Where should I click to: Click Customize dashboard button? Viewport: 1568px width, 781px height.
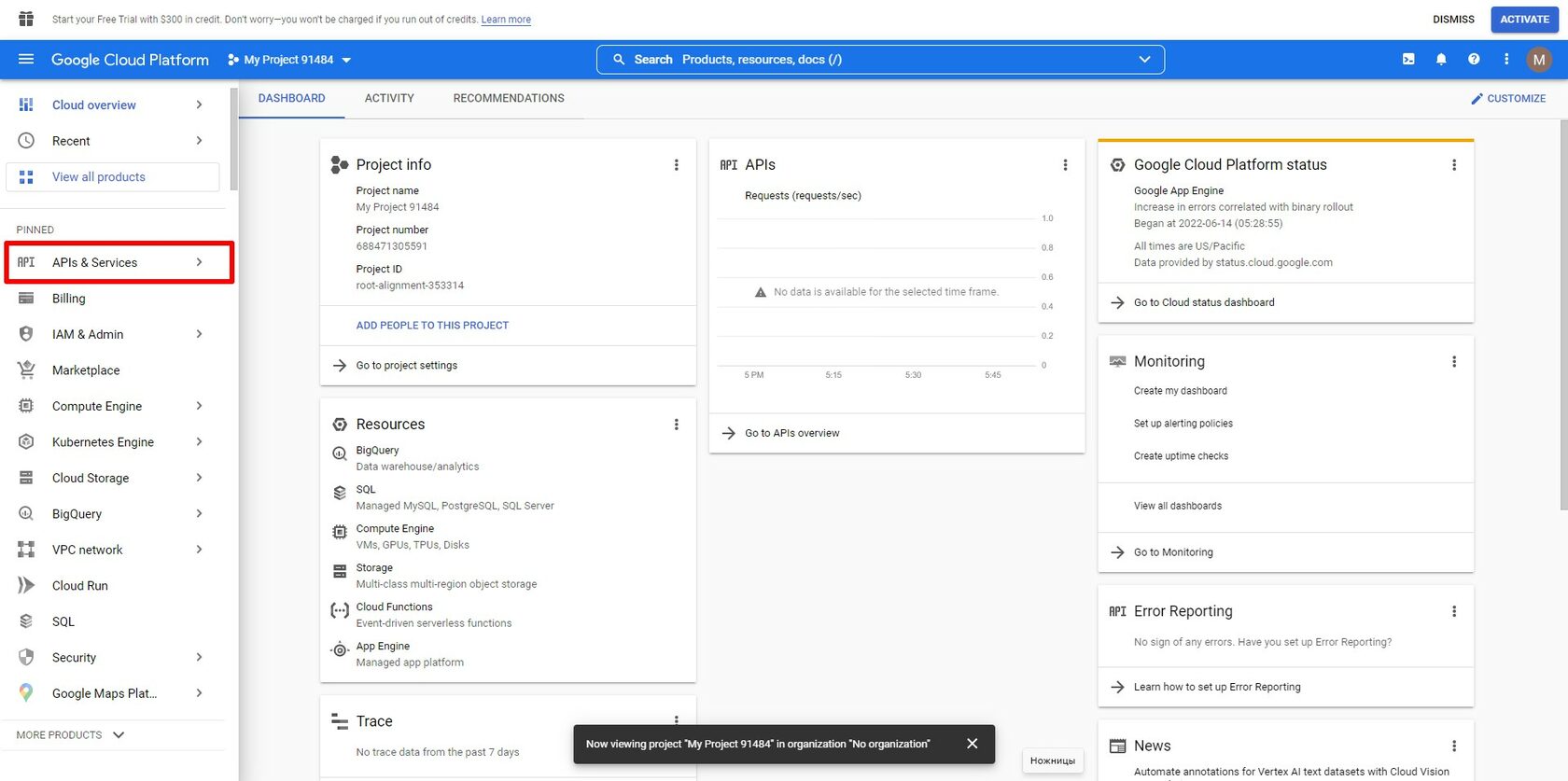point(1508,98)
